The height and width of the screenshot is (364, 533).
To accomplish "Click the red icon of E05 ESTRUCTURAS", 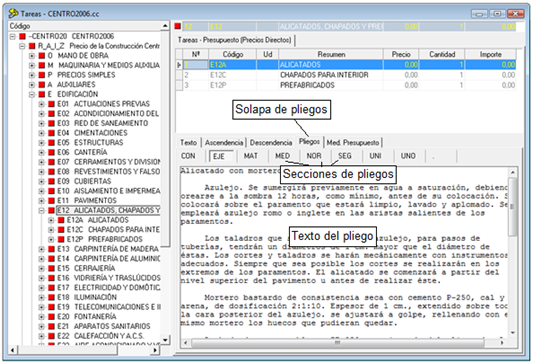I will point(51,143).
